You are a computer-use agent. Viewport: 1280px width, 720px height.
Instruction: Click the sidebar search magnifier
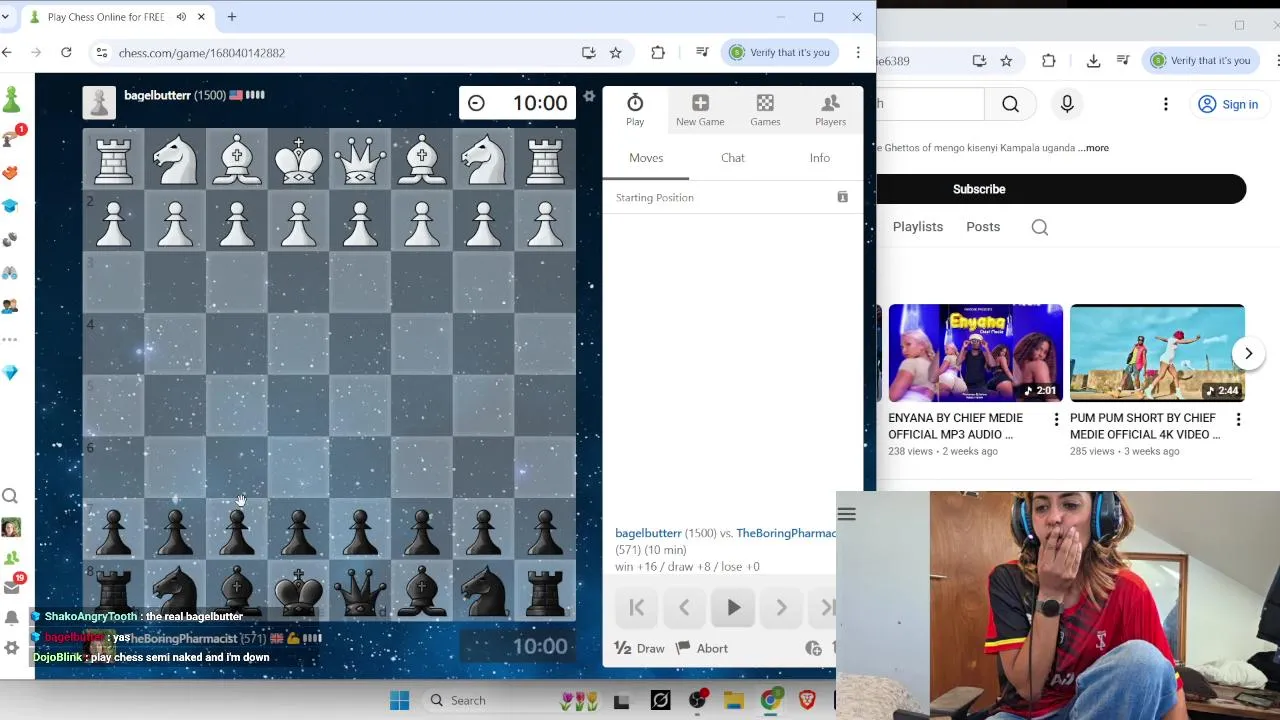coord(10,496)
